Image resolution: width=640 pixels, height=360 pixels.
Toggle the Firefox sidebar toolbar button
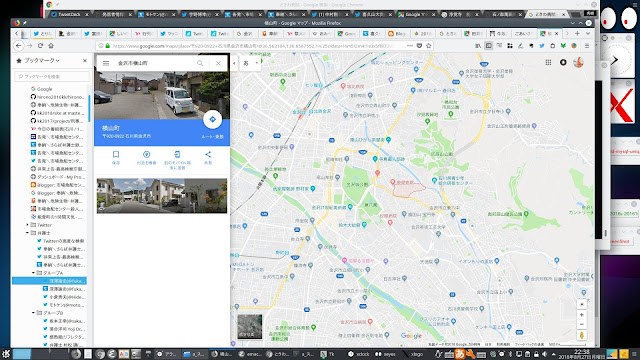tap(489, 46)
